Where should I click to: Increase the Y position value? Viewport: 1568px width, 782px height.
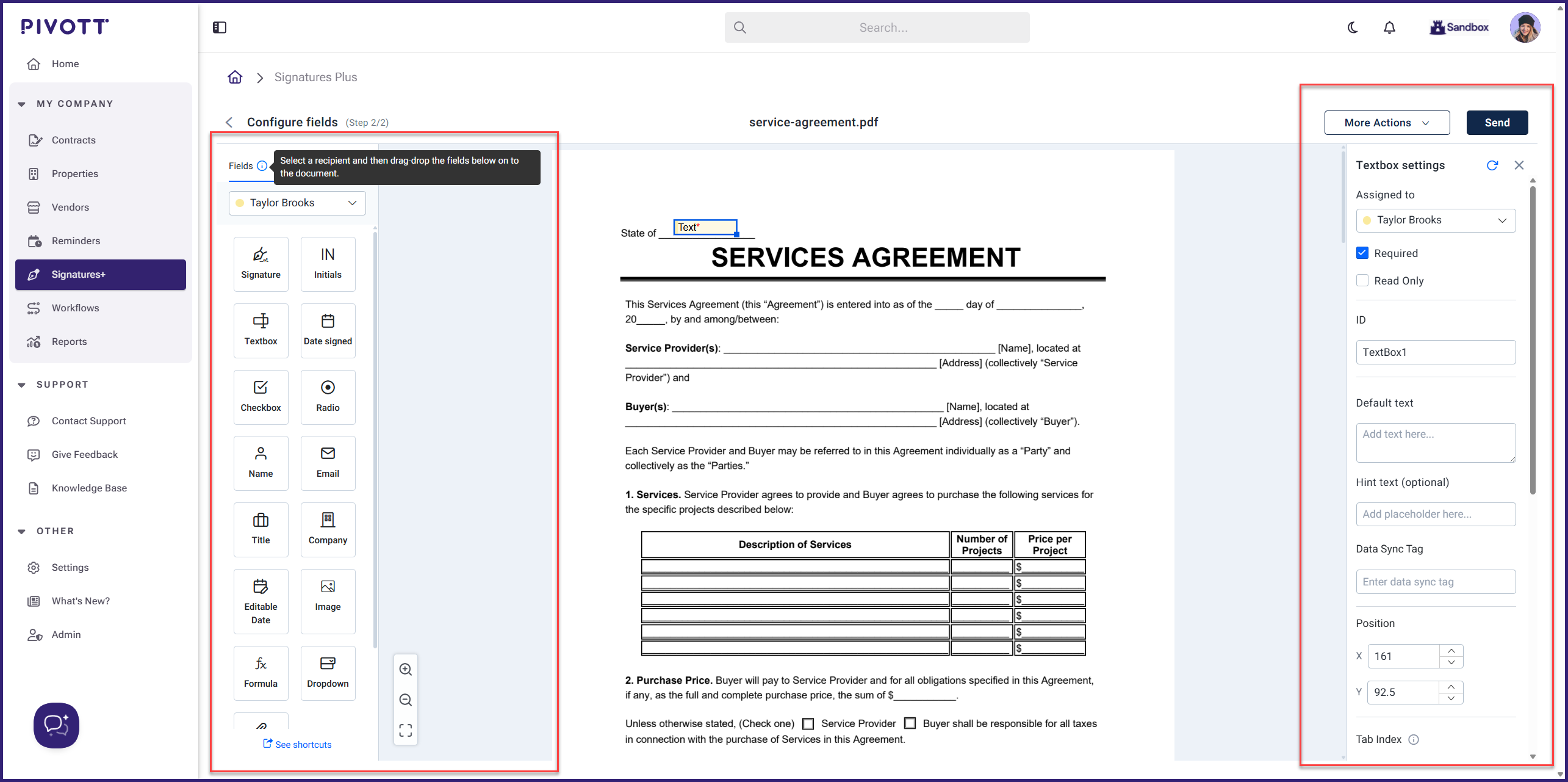(x=1451, y=687)
